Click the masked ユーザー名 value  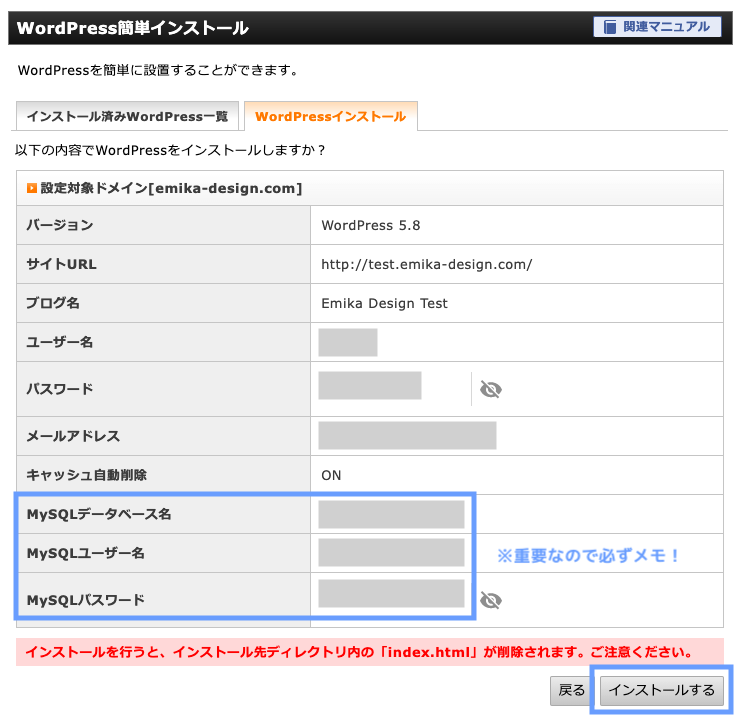(x=347, y=342)
